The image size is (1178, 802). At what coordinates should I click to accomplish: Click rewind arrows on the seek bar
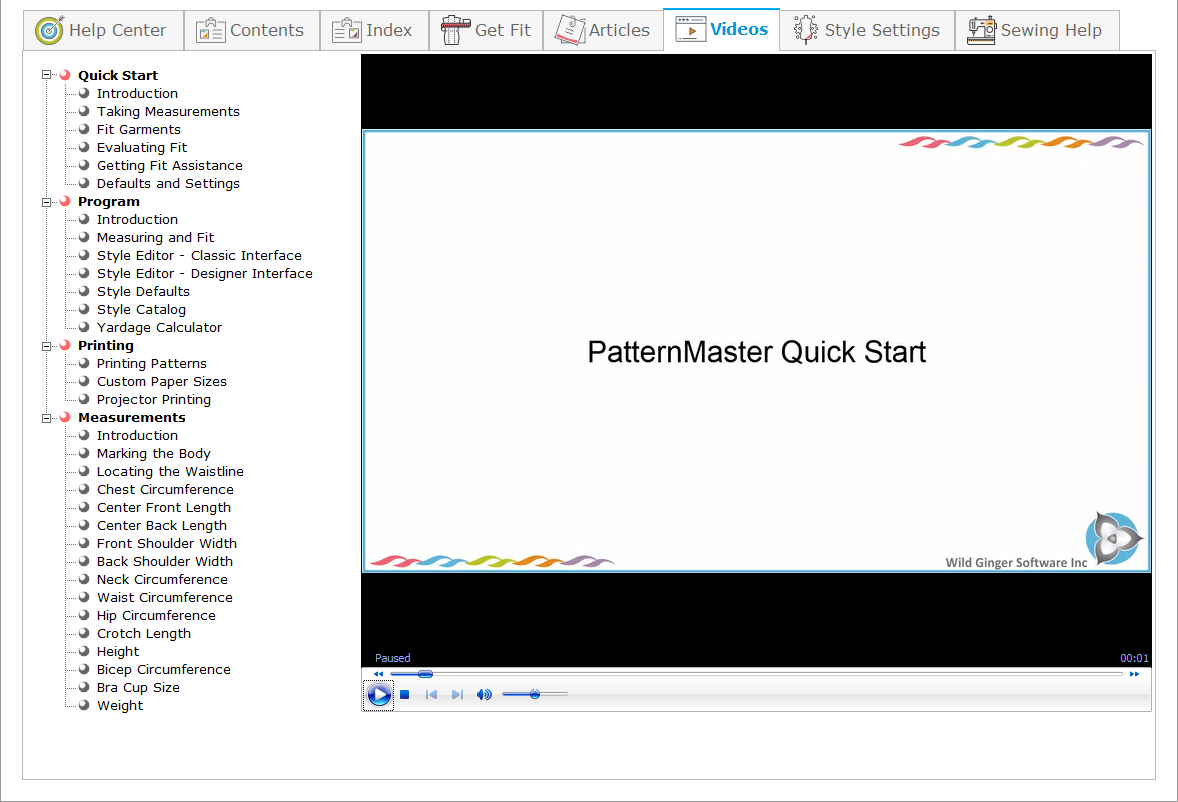(x=379, y=674)
